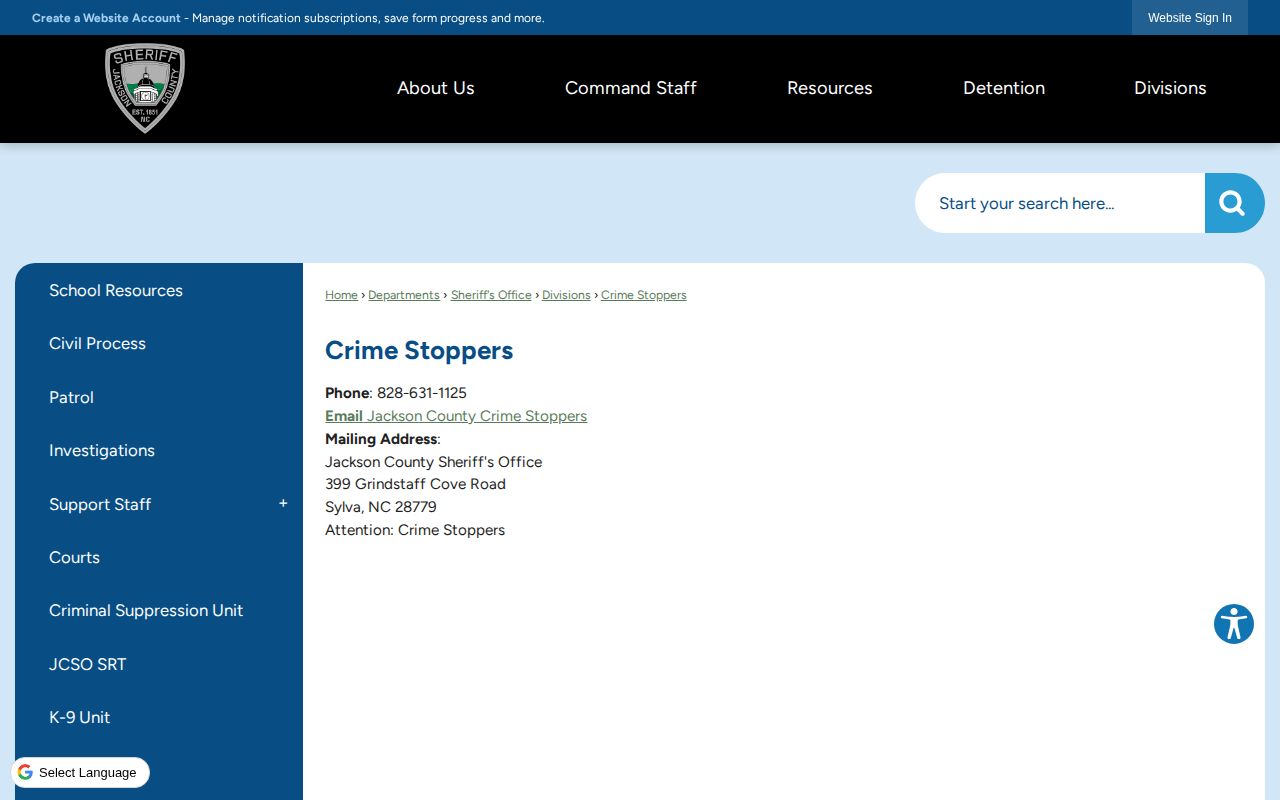The height and width of the screenshot is (800, 1280).
Task: Click the Crime Stoppers page heading
Action: click(x=419, y=350)
